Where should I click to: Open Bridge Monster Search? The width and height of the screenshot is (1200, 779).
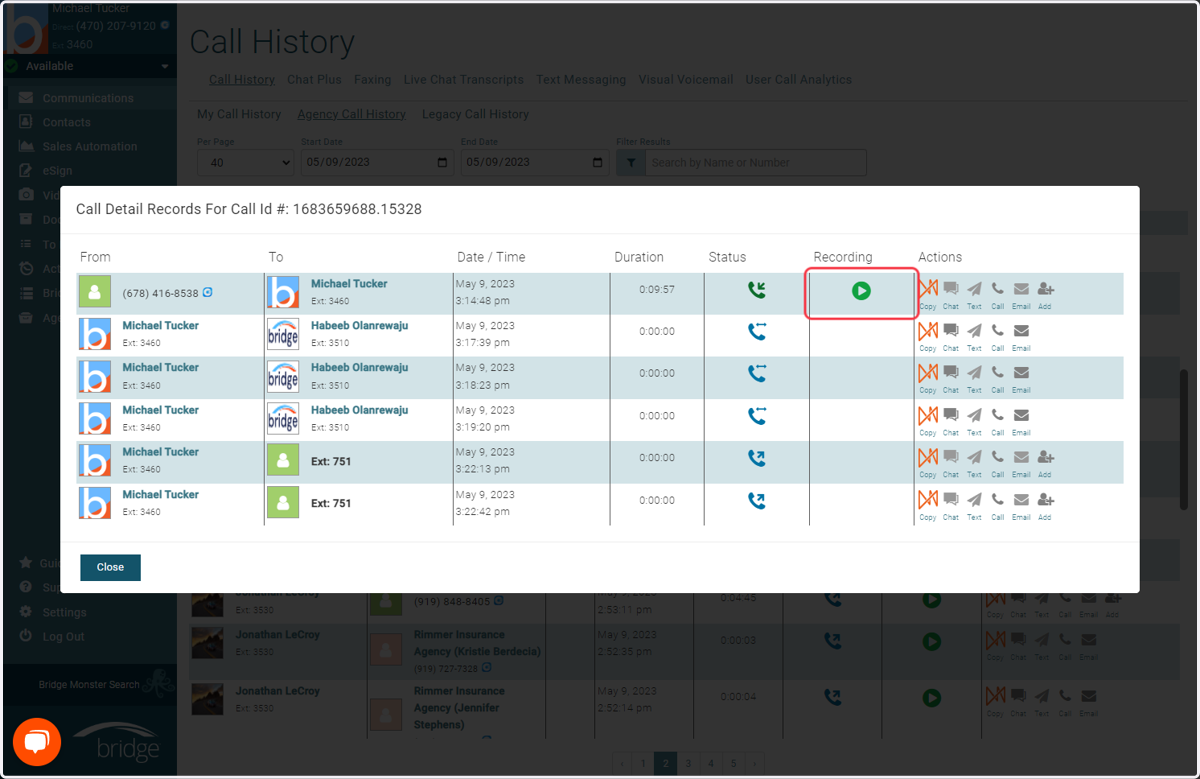point(89,685)
